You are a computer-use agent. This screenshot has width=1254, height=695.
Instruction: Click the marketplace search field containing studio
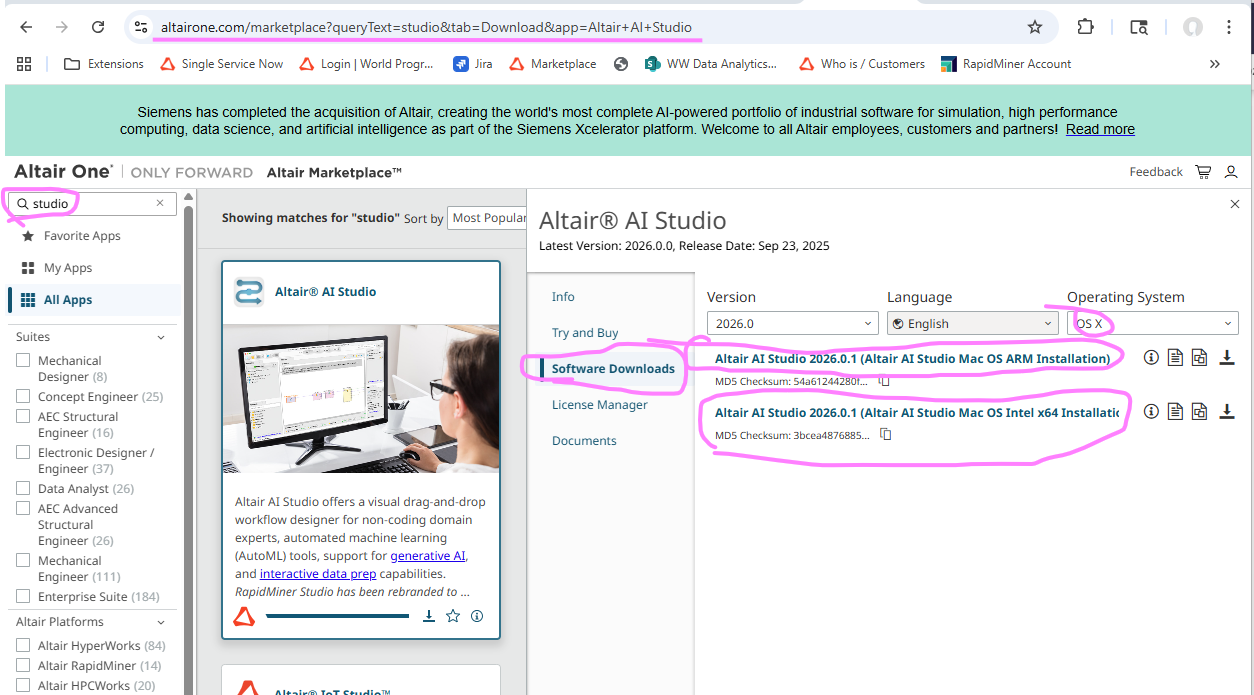(x=93, y=204)
